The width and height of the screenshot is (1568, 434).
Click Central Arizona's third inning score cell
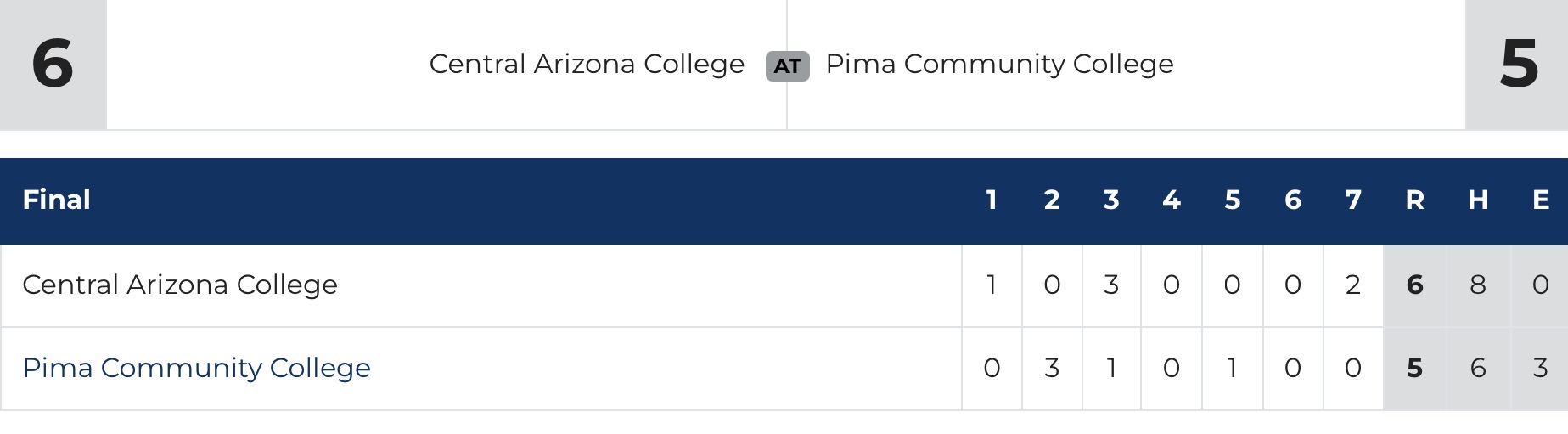1111,285
